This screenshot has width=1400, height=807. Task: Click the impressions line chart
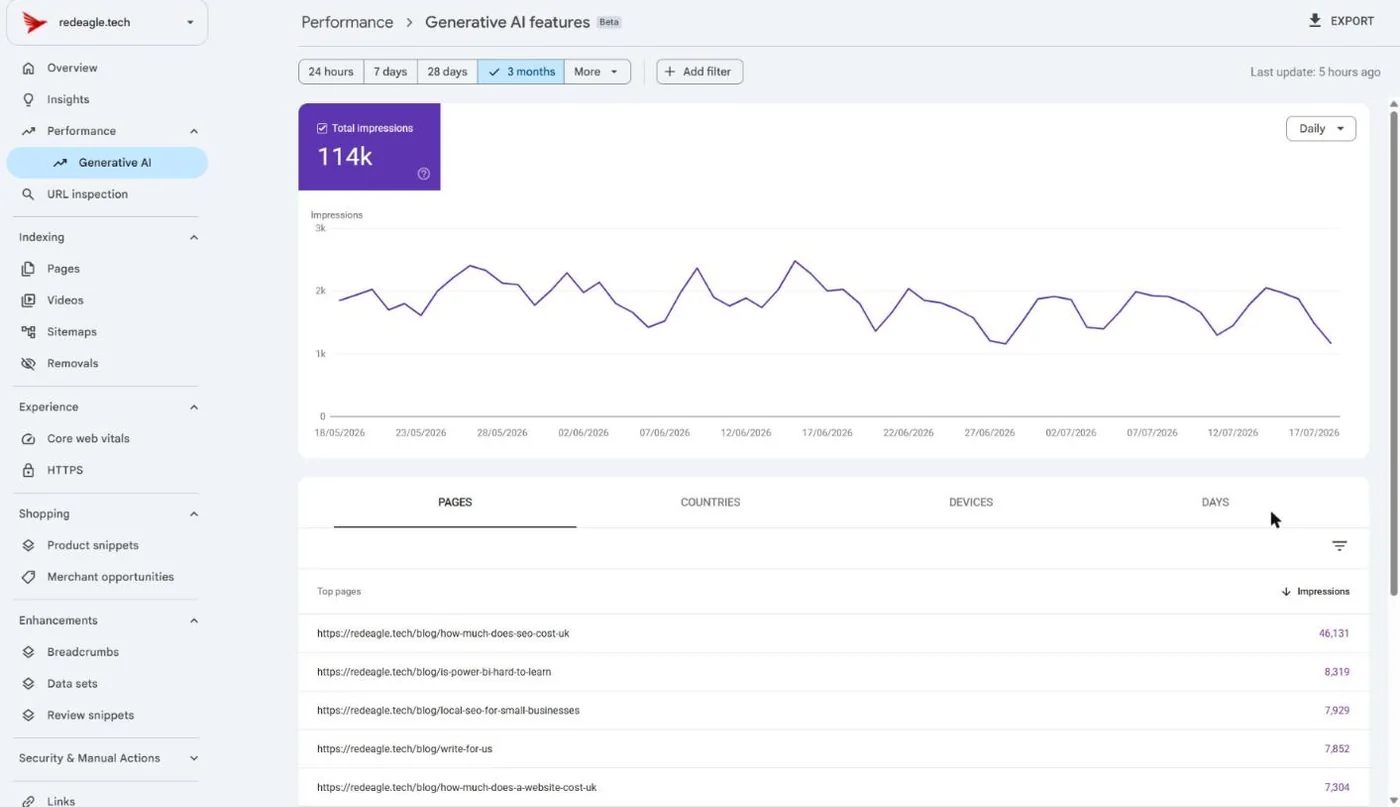click(835, 322)
